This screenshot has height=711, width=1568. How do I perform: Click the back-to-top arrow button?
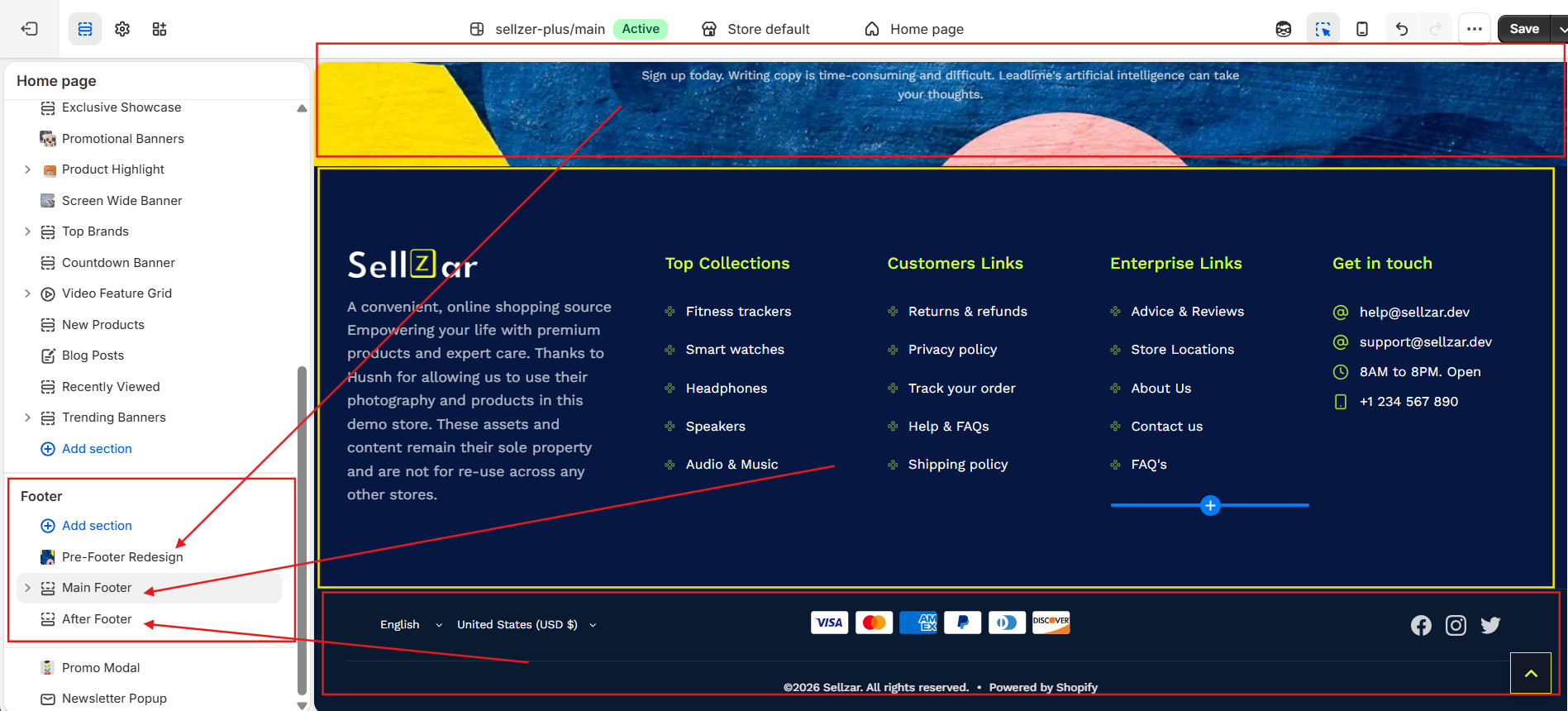click(x=1531, y=673)
